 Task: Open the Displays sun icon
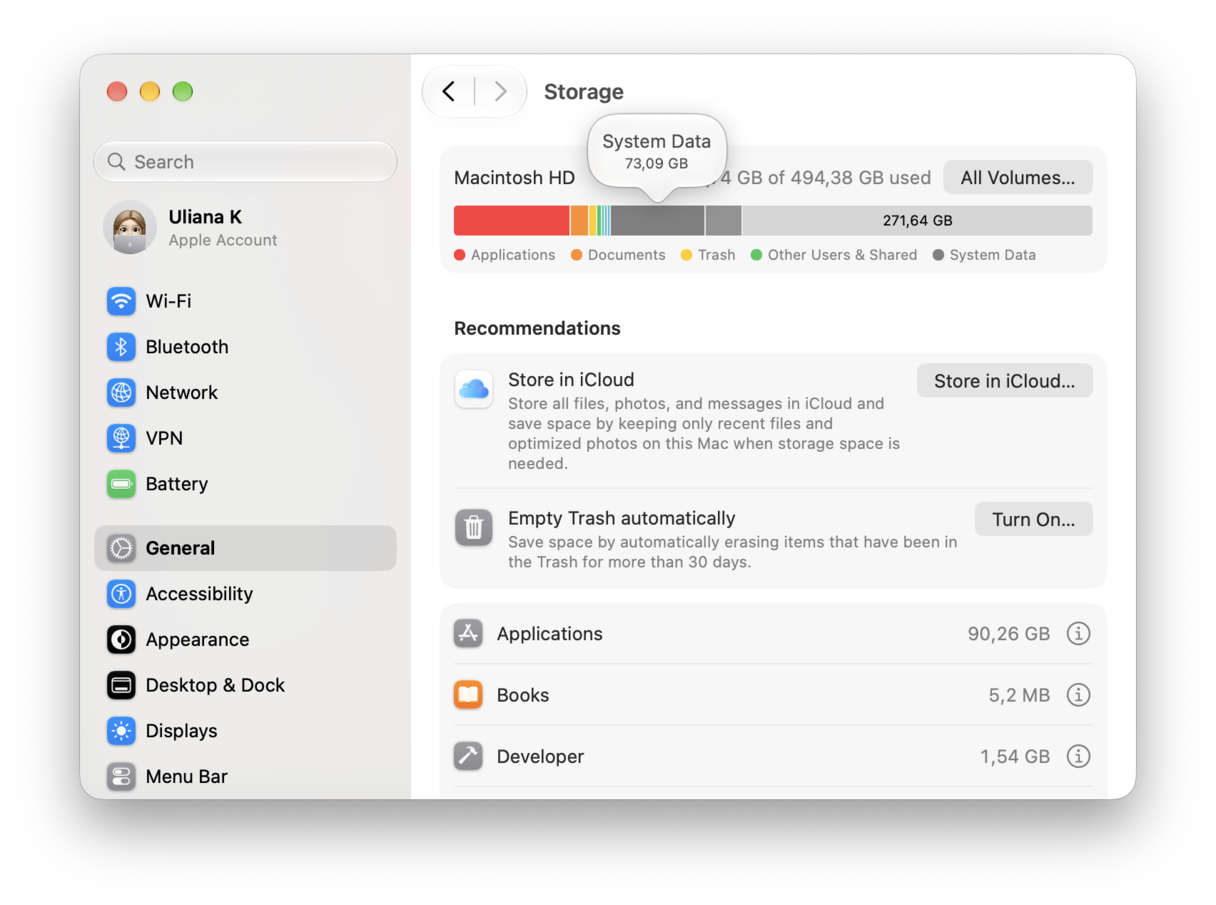tap(121, 731)
